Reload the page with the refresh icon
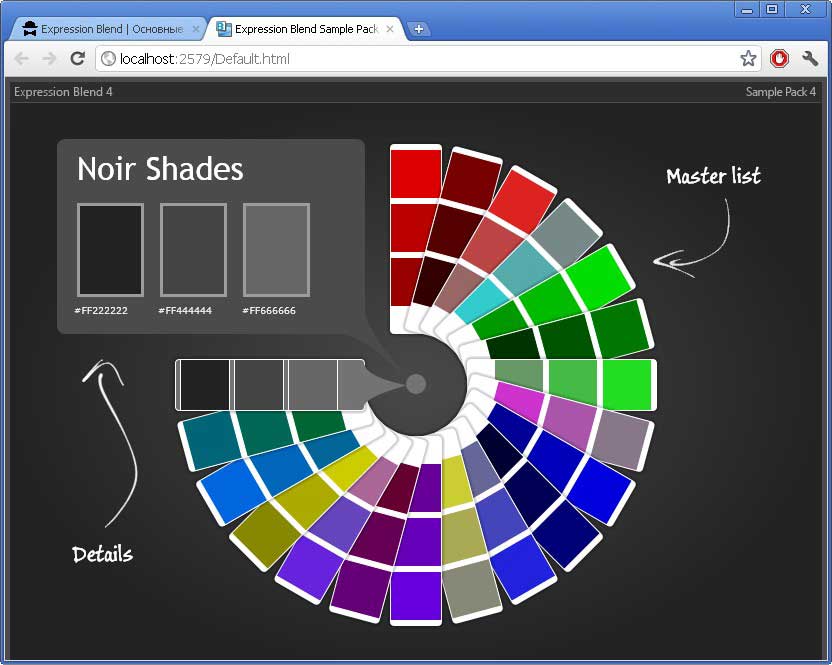Image resolution: width=832 pixels, height=665 pixels. pos(78,58)
